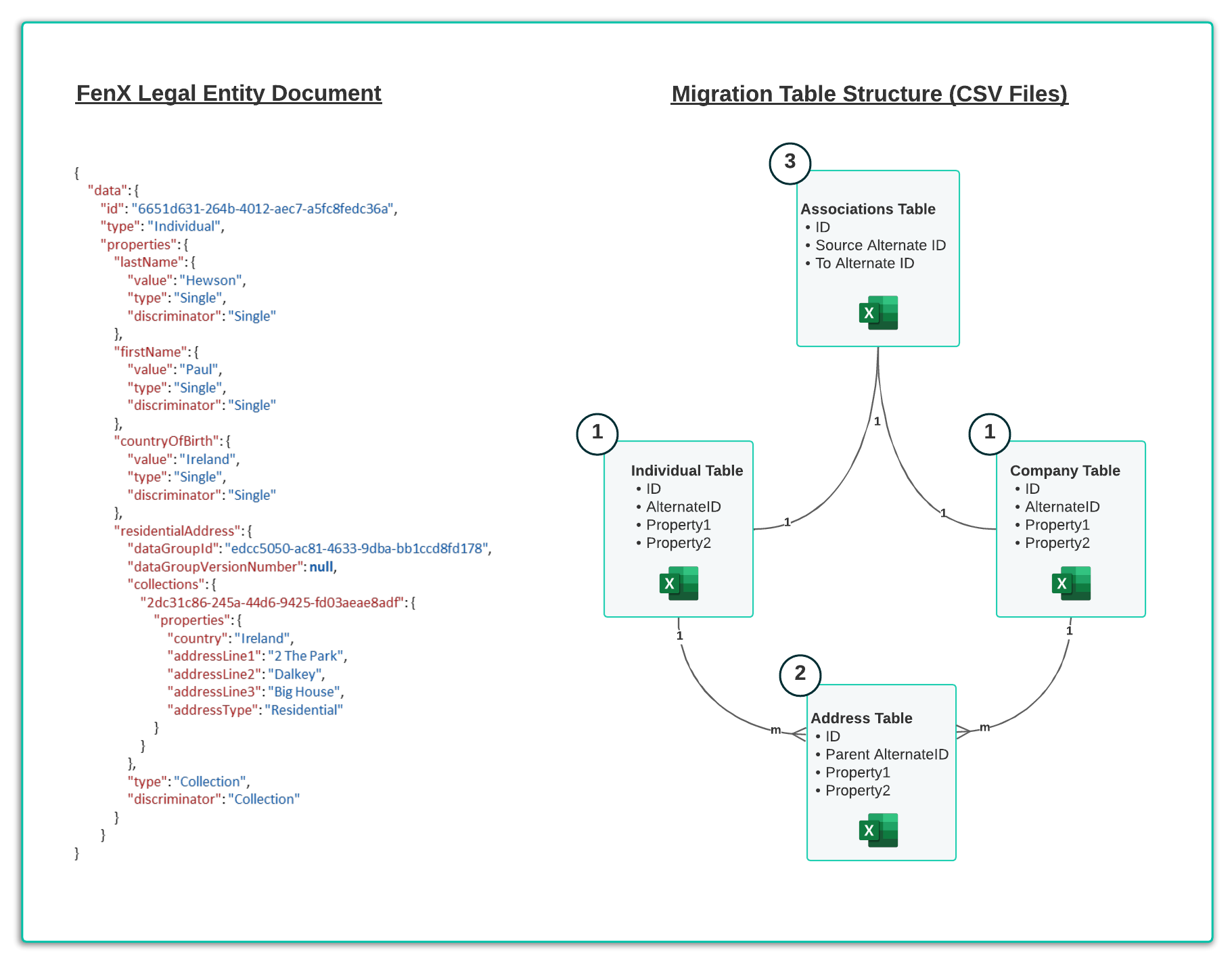Click the "Residential" addressType value

click(304, 710)
